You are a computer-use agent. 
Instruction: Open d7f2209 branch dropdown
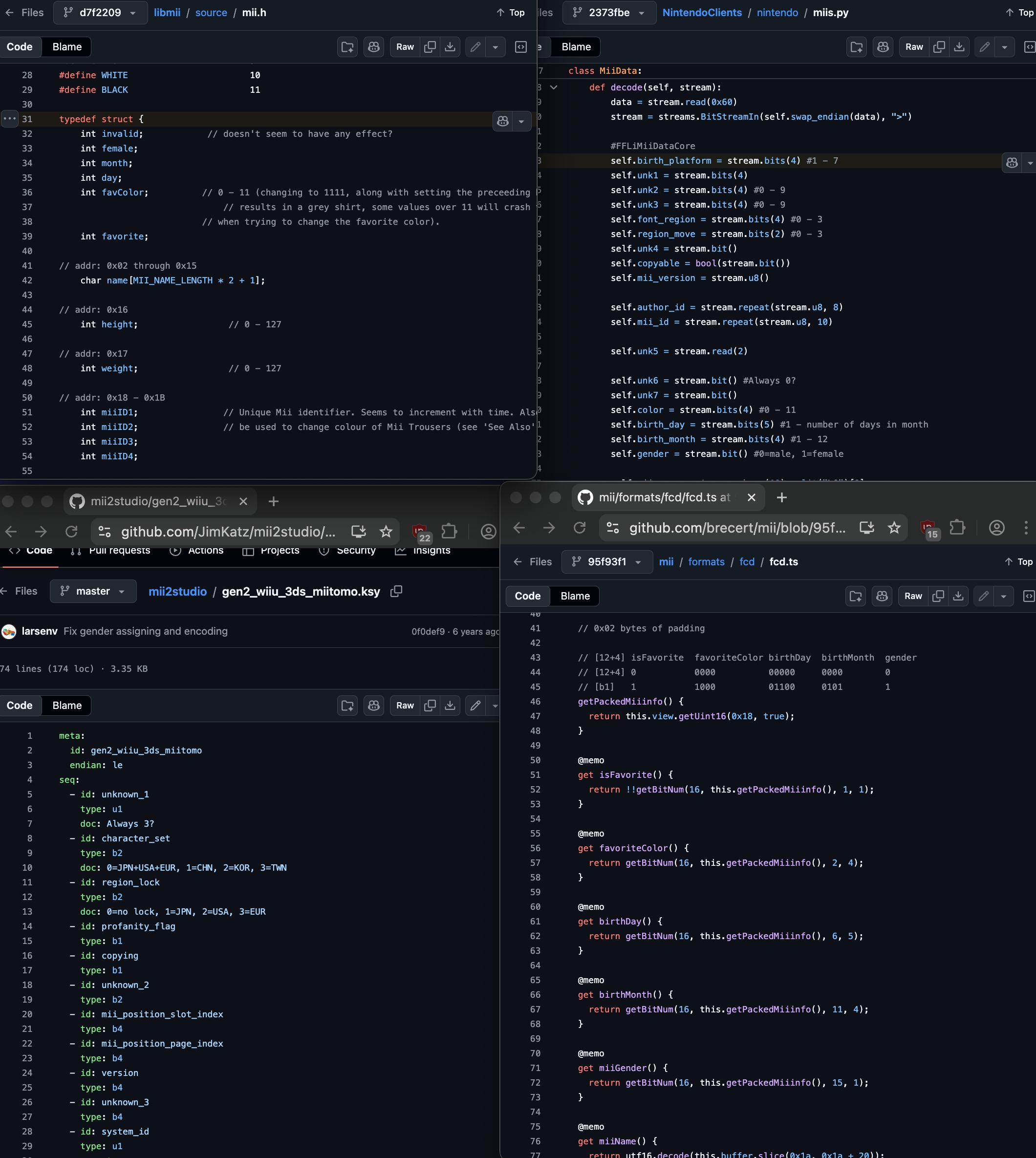(100, 13)
